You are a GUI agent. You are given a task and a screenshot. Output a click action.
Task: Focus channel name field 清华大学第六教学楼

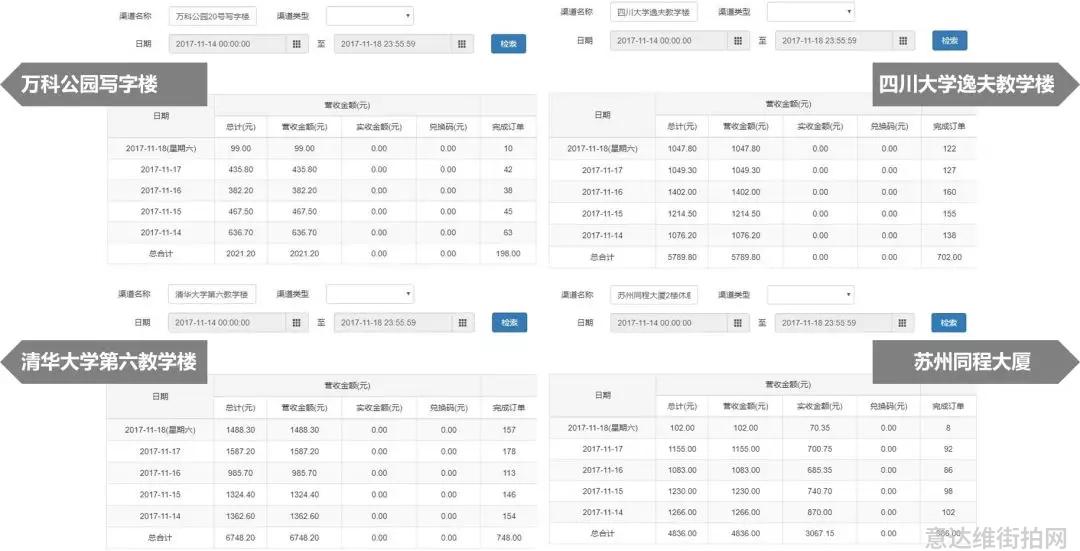212,295
